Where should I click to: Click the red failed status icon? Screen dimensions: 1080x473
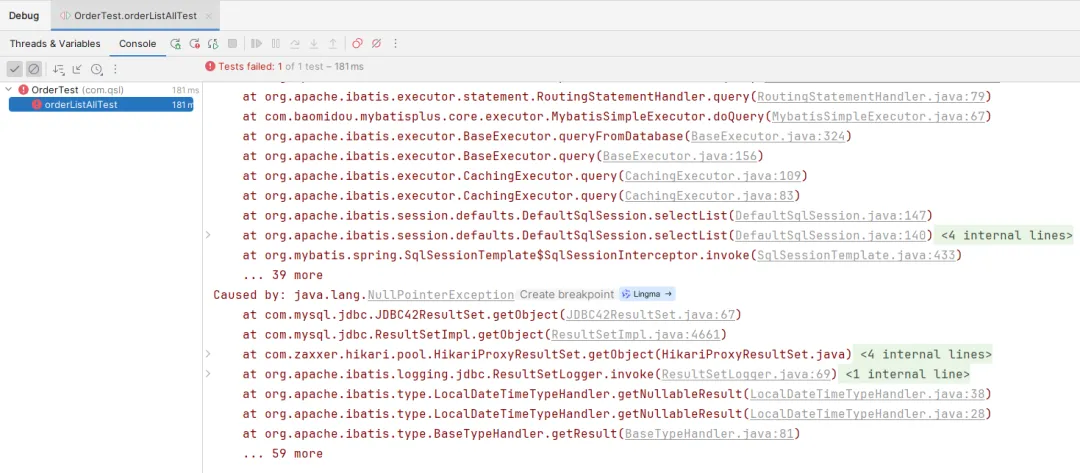click(210, 67)
